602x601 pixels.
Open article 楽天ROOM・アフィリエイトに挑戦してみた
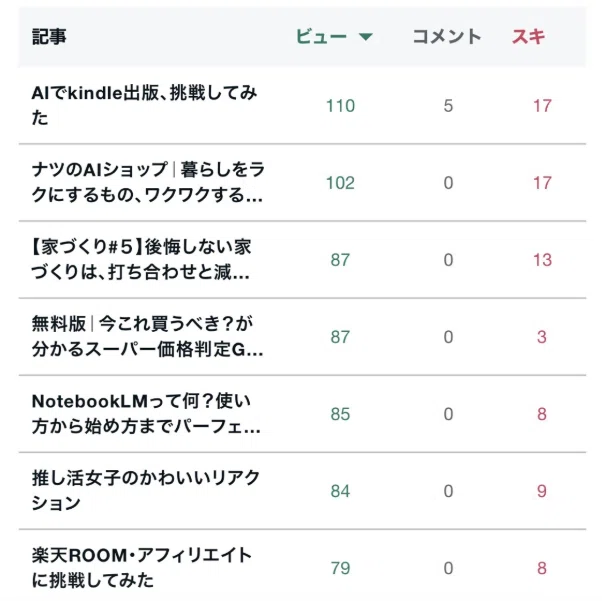point(142,568)
